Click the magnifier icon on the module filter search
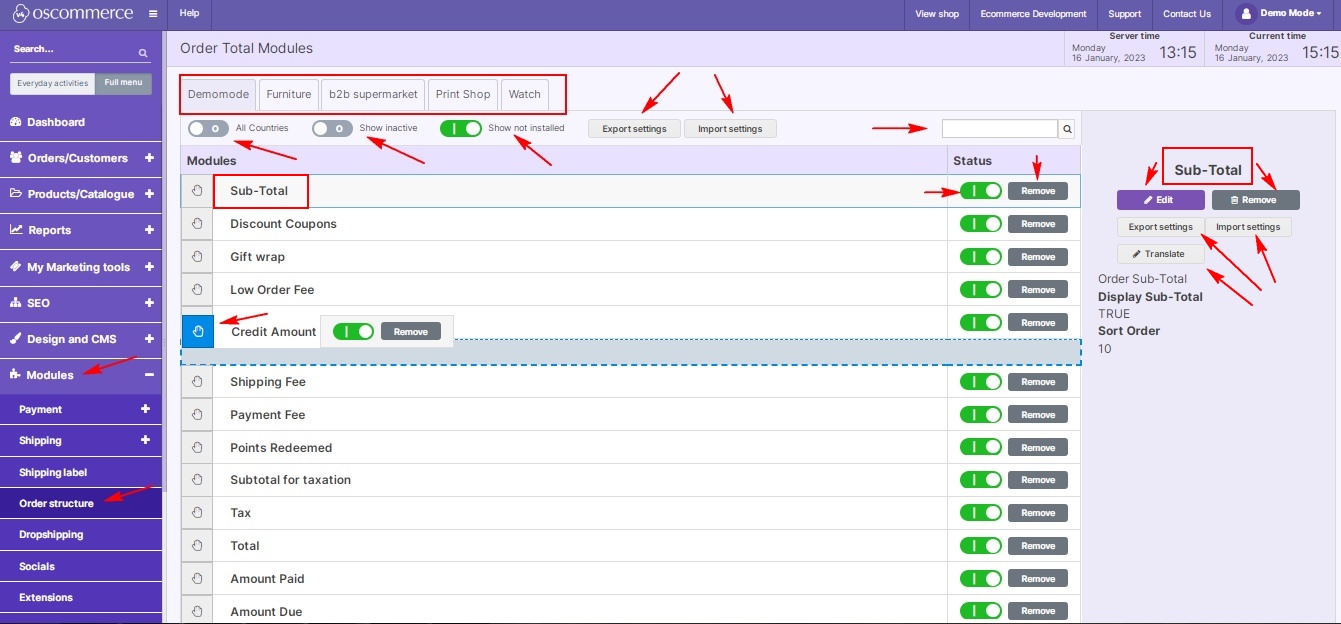The image size is (1341, 624). [1066, 128]
